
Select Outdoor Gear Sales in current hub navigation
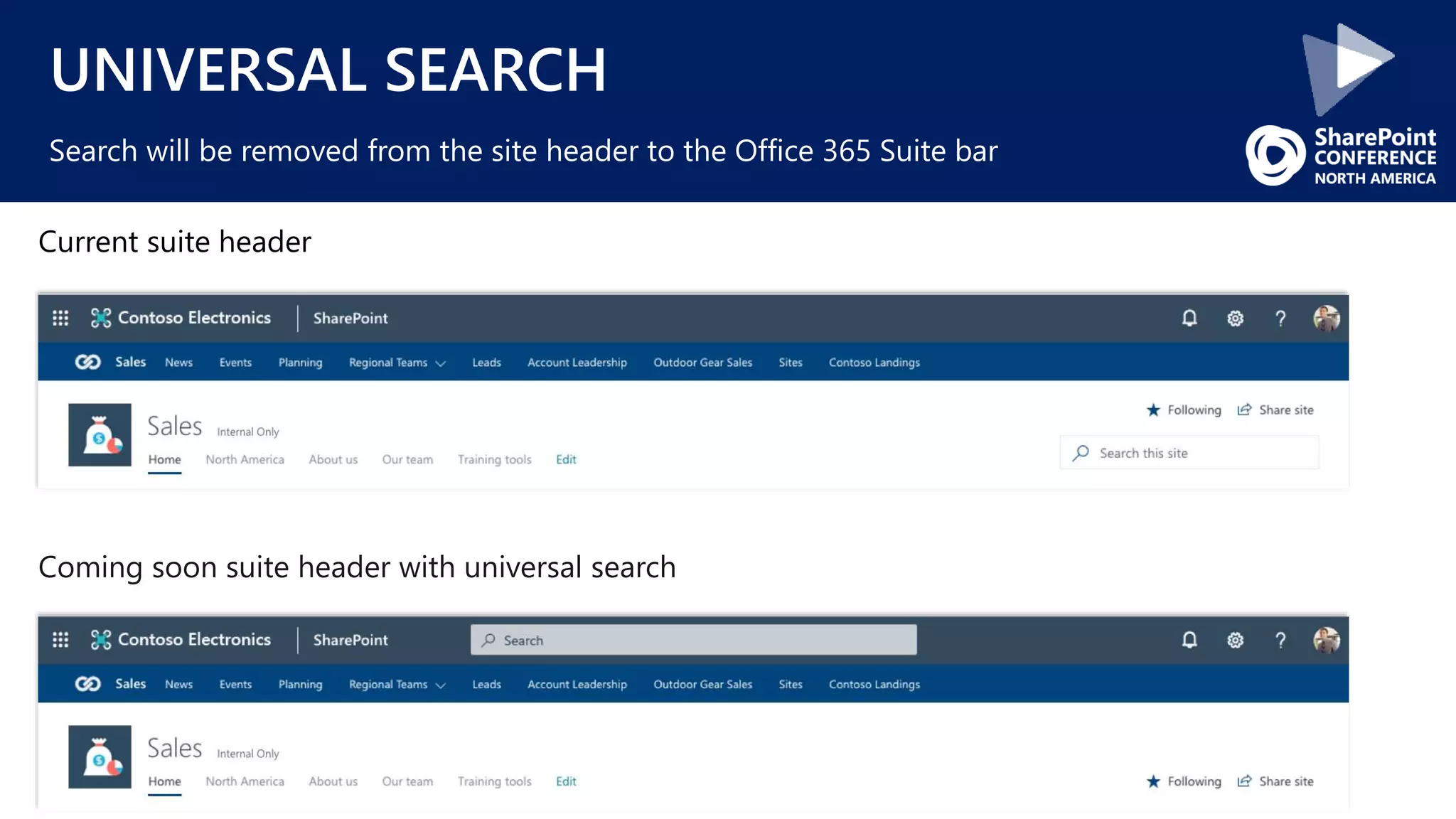tap(702, 363)
